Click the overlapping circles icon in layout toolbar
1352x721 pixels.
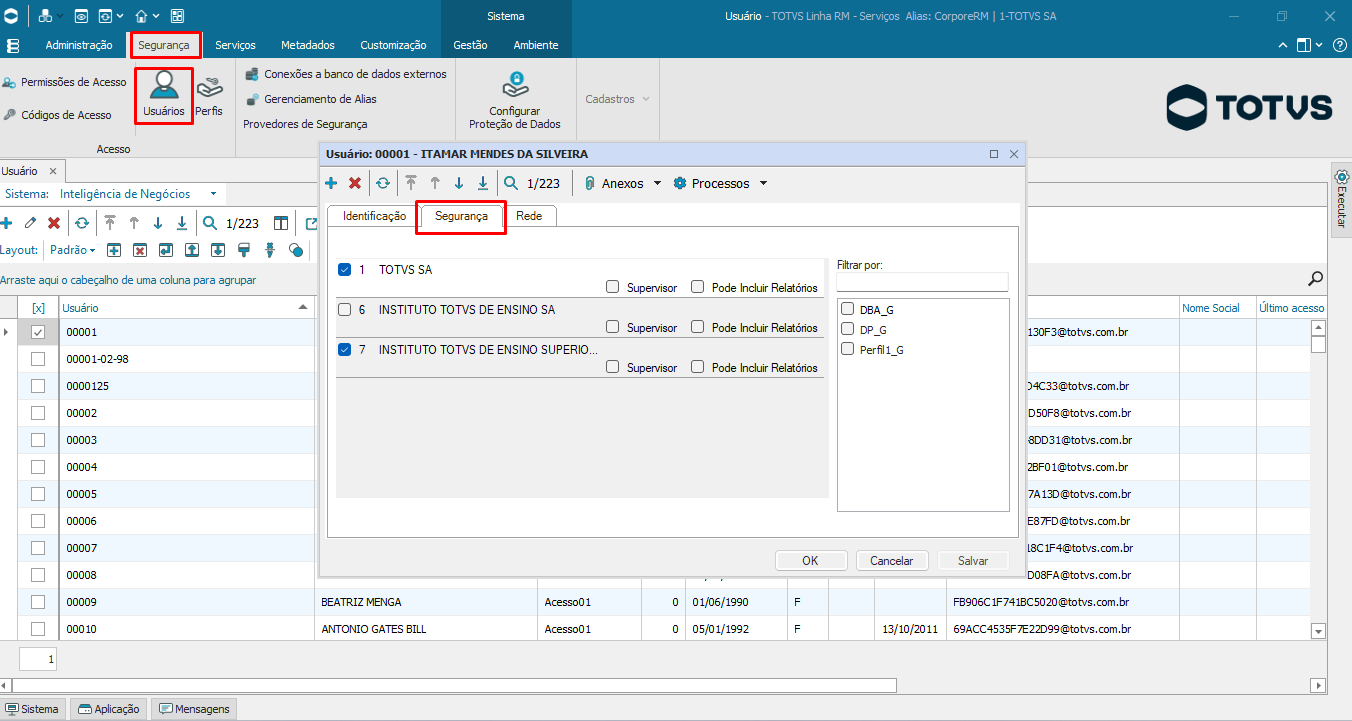(x=296, y=250)
